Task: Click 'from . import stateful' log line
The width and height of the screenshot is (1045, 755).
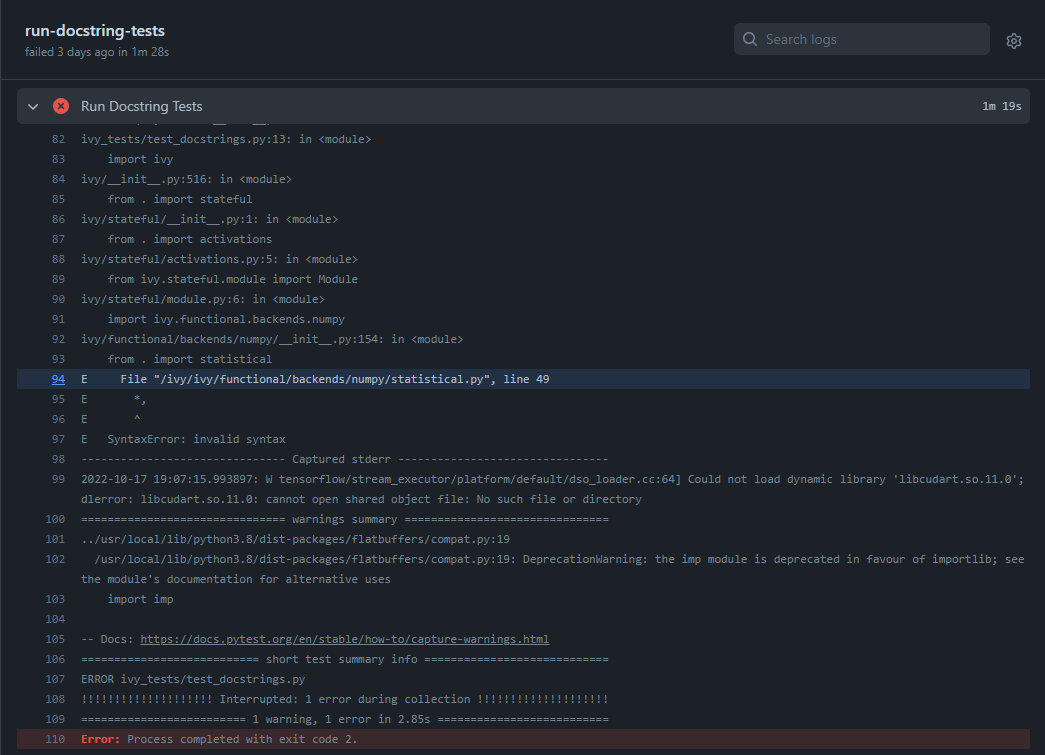Action: point(179,199)
